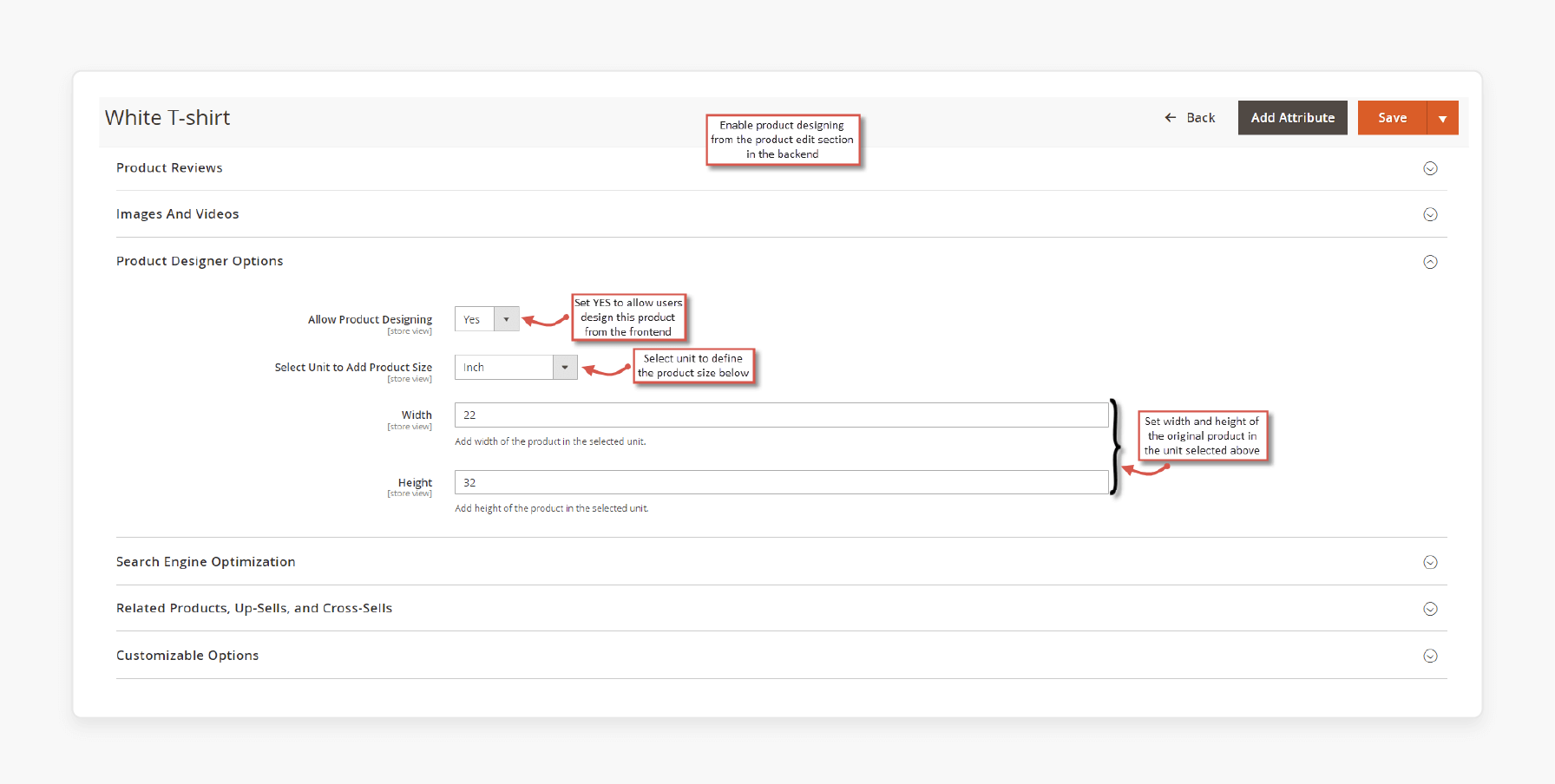Viewport: 1555px width, 784px height.
Task: Open the Save button dropdown arrow
Action: pos(1442,117)
